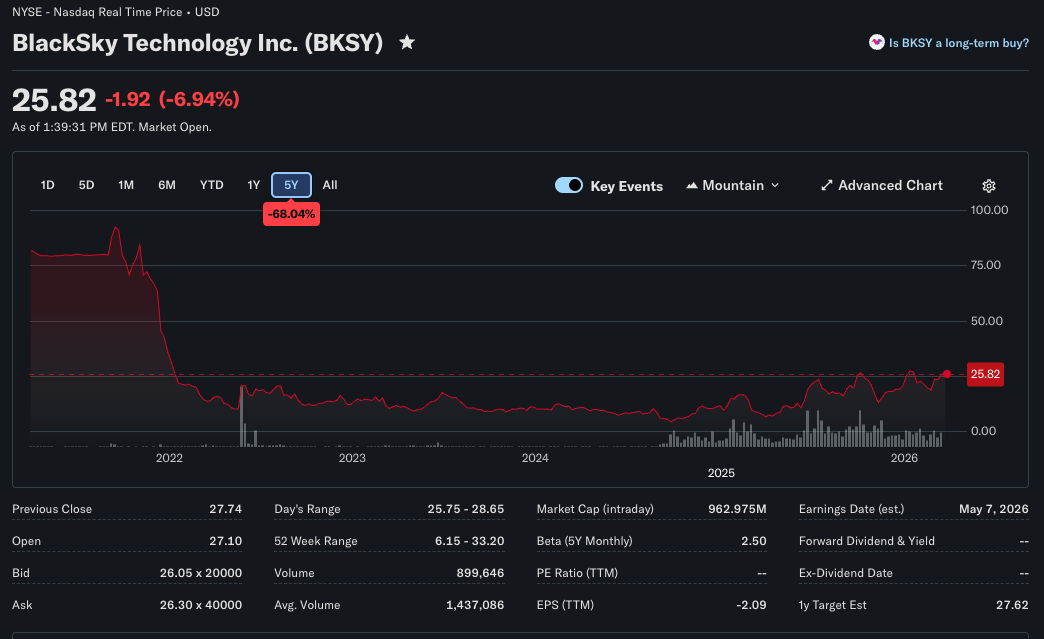Viewport: 1044px width, 639px height.
Task: Click the Beta (5Y Monthly) label
Action: click(585, 541)
